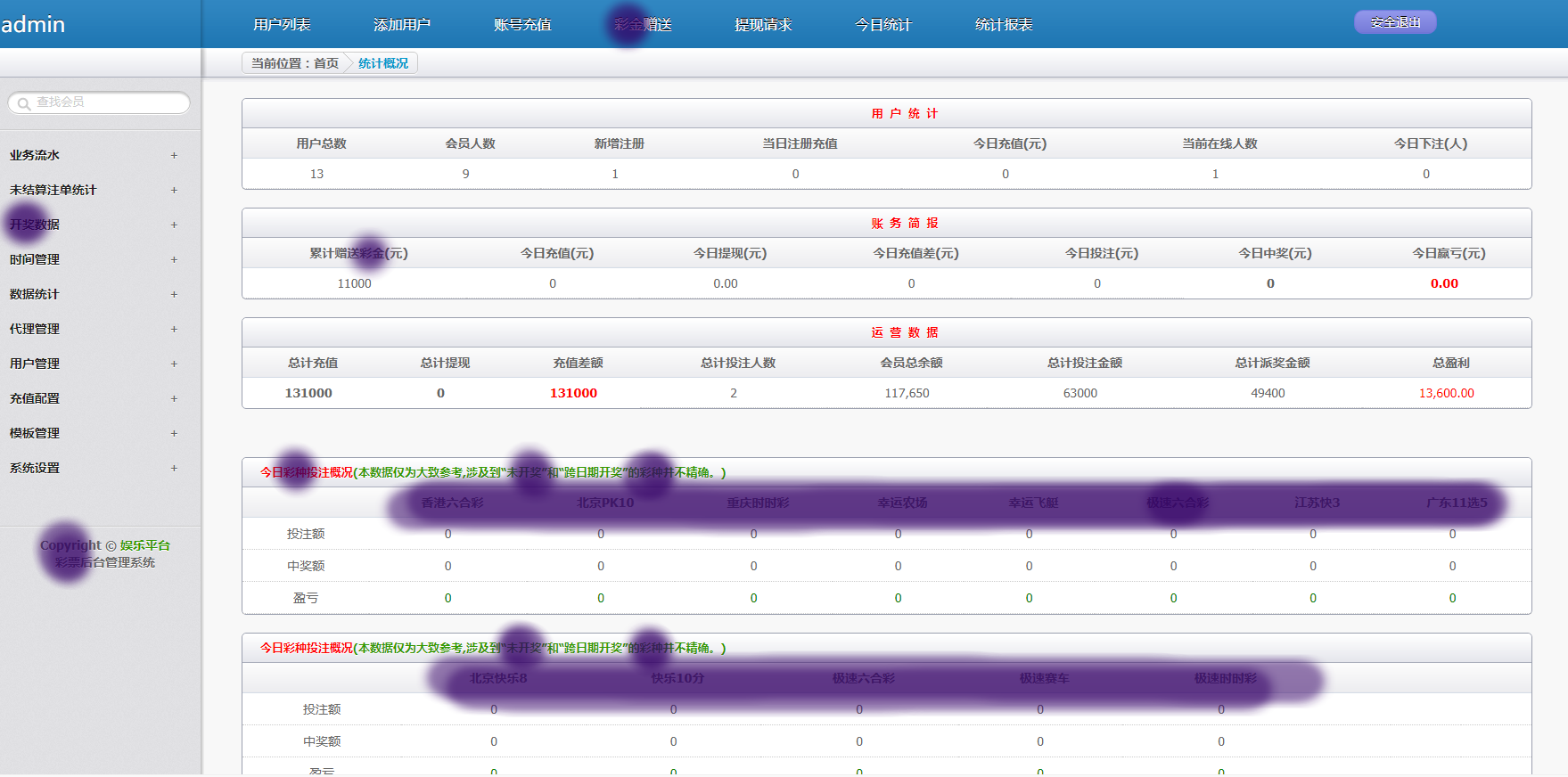Expand 用户管理 with its plus sign
The image size is (1568, 777).
(x=174, y=364)
